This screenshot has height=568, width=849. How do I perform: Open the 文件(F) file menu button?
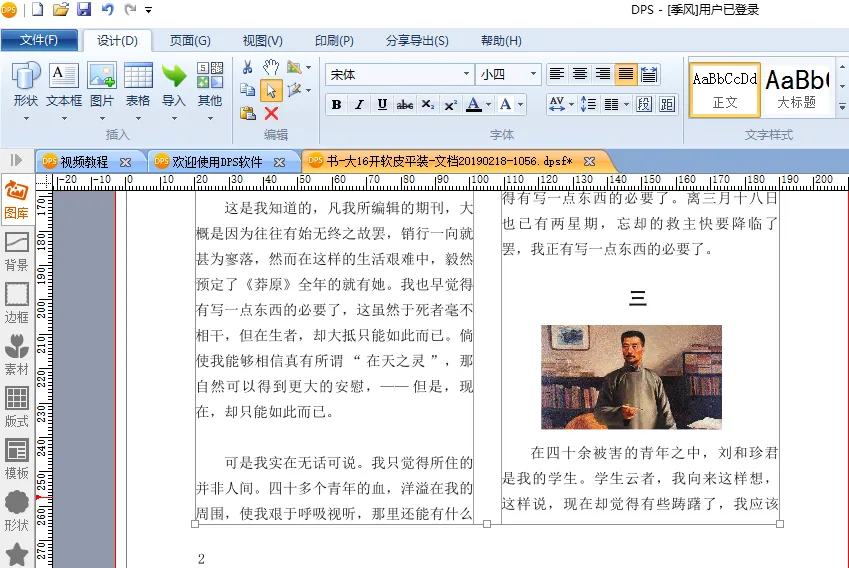click(x=40, y=40)
